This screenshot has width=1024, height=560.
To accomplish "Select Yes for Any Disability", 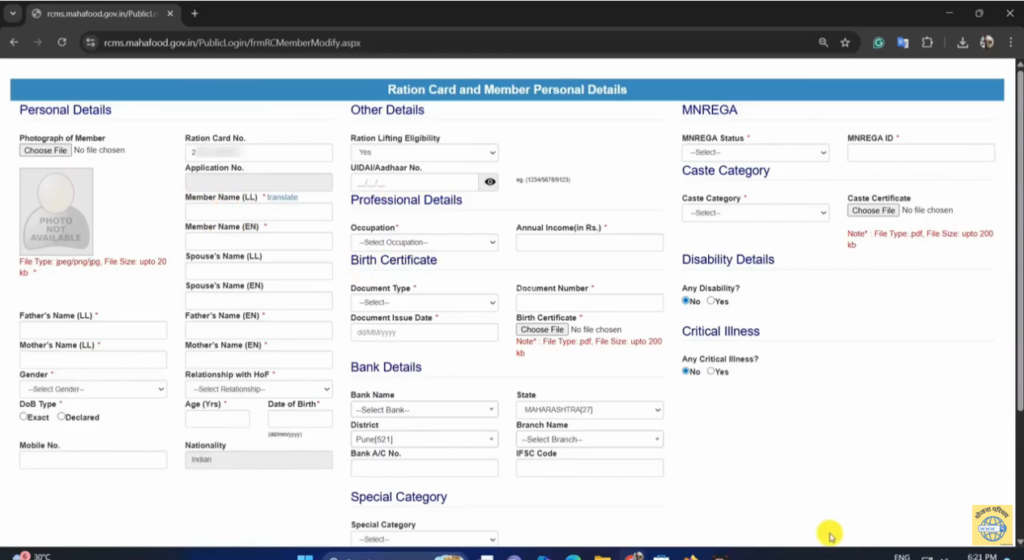I will [x=711, y=300].
